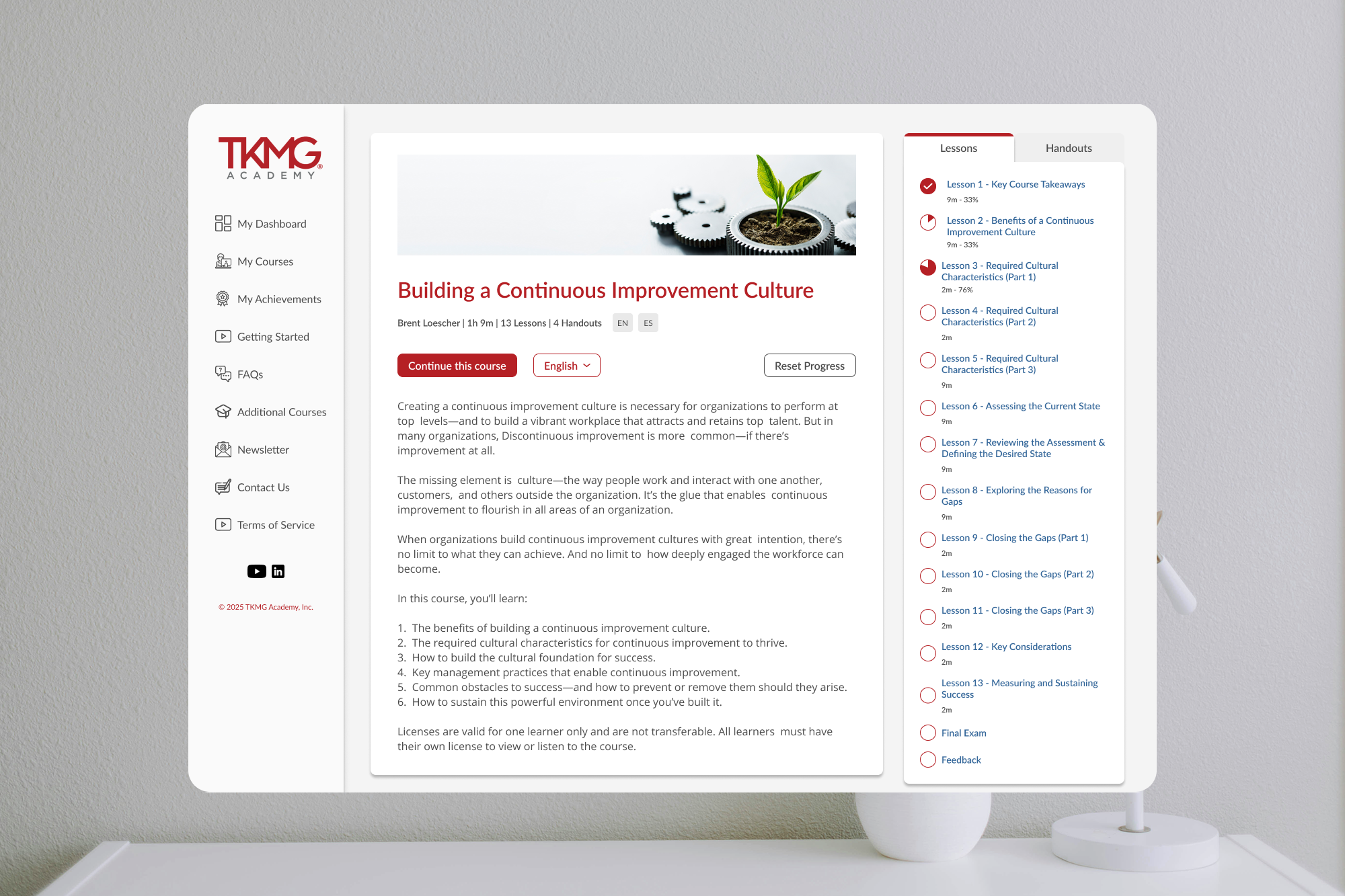Click the Contact Us pencil icon

tap(223, 487)
